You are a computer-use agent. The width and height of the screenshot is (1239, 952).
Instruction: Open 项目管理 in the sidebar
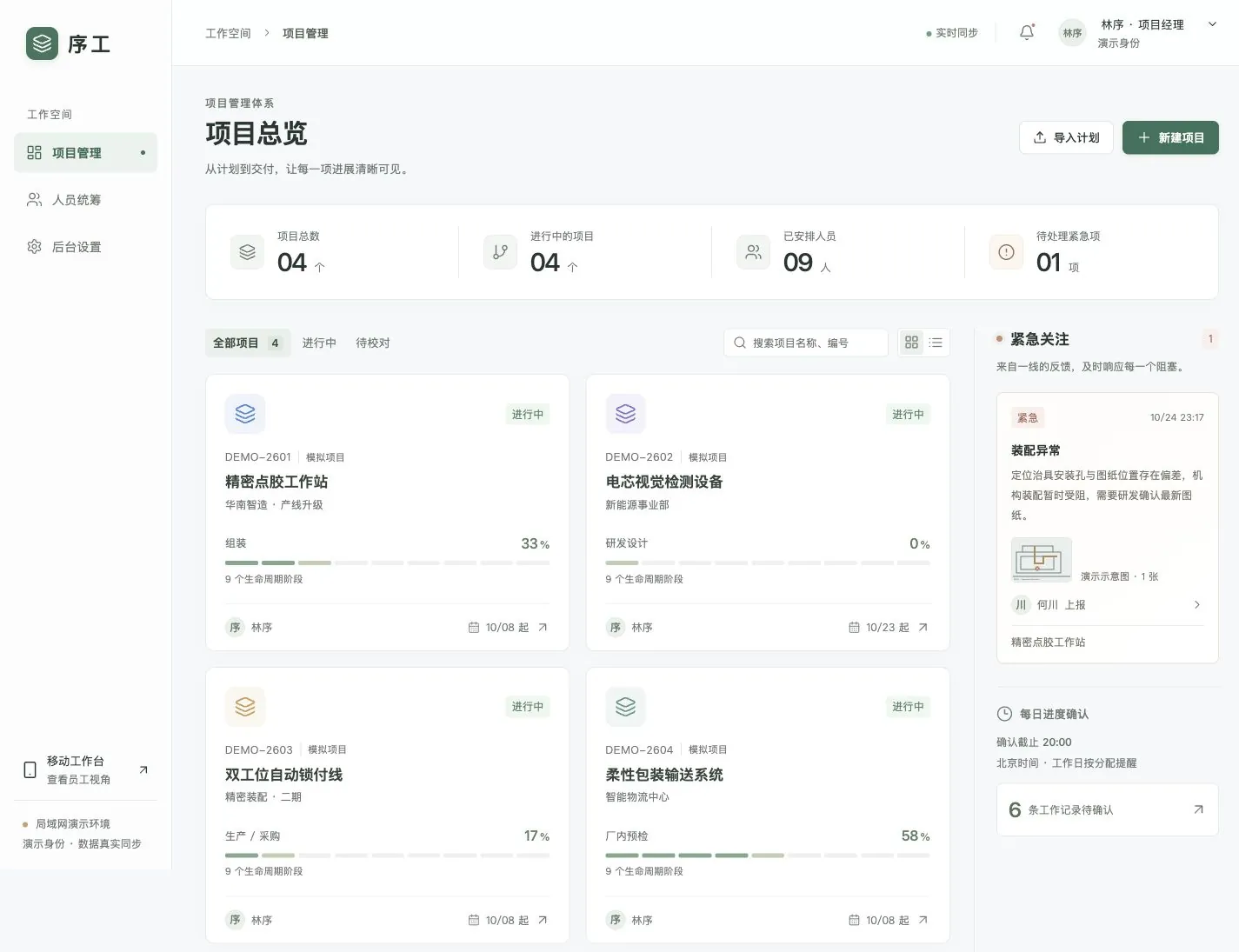tap(85, 153)
